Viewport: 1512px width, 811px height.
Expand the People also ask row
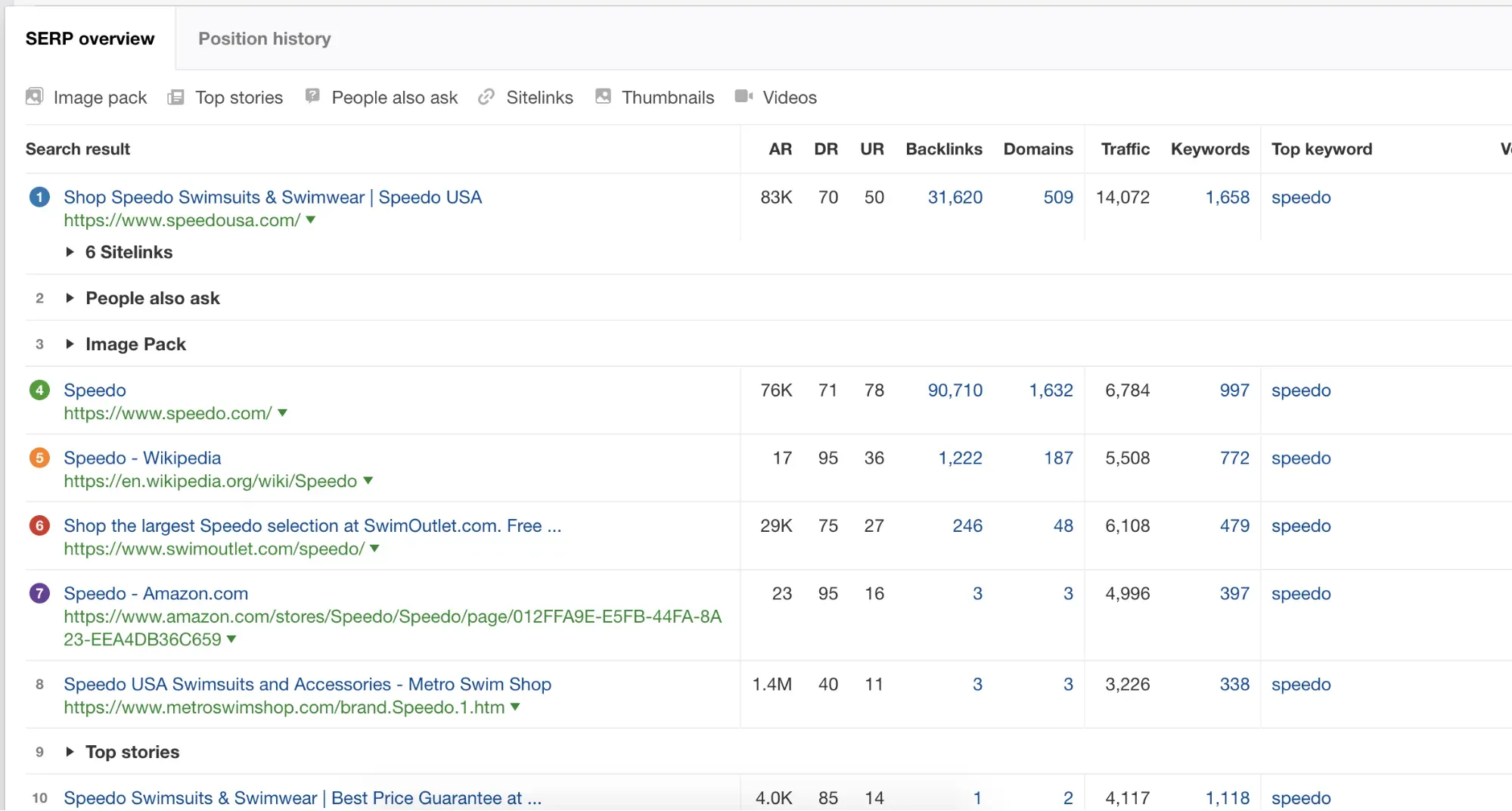[x=70, y=298]
